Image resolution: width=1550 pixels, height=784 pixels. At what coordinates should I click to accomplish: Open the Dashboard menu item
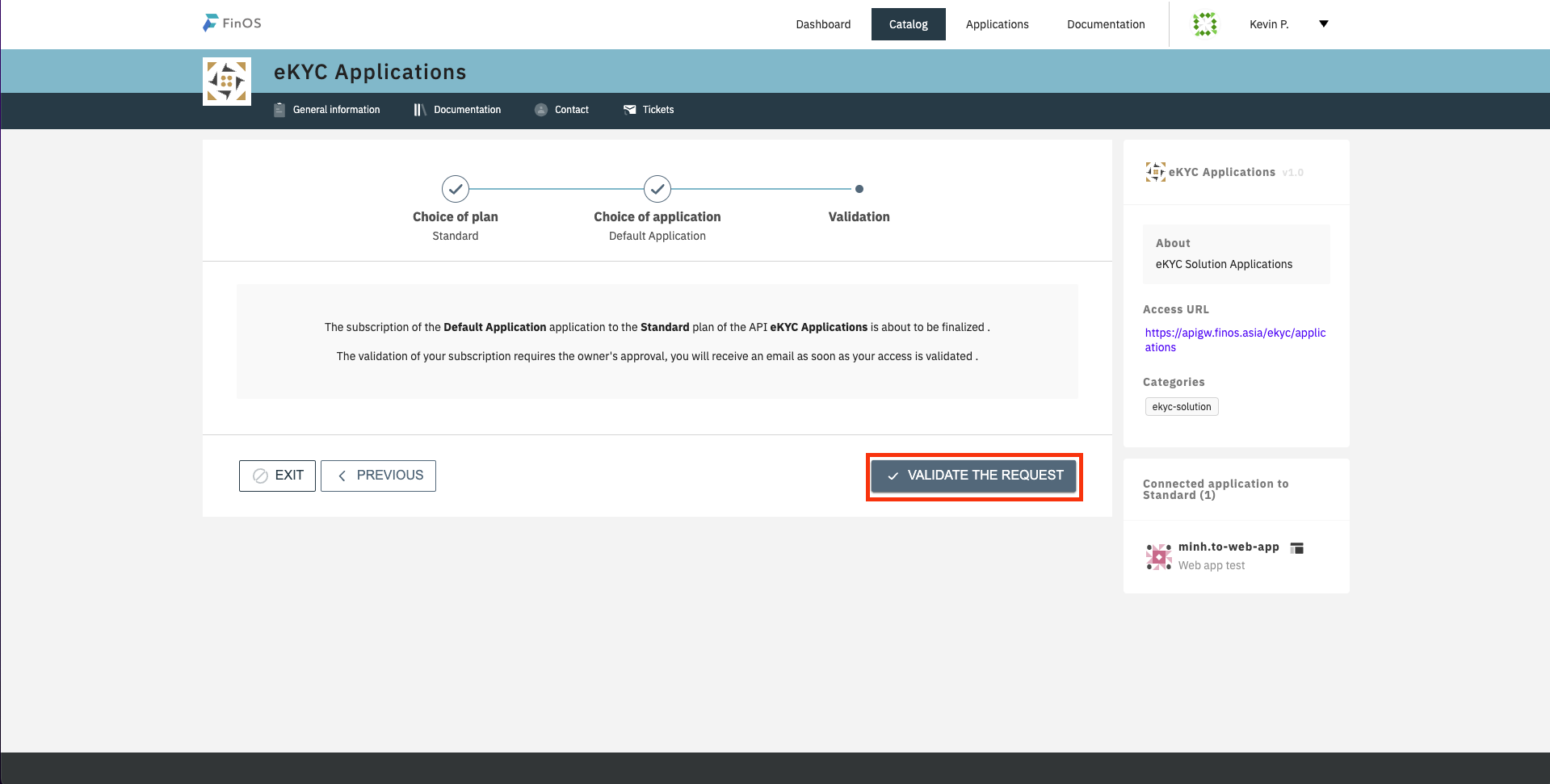tap(823, 24)
